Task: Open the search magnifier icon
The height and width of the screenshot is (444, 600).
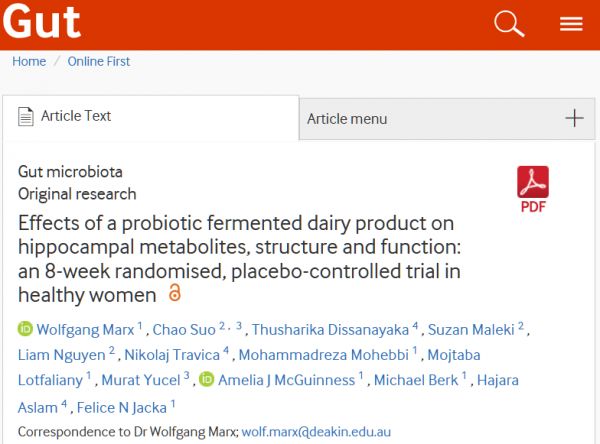Action: click(509, 24)
